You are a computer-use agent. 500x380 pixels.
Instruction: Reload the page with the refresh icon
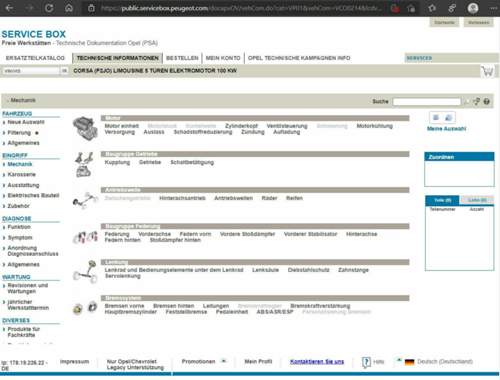pyautogui.click(x=49, y=8)
